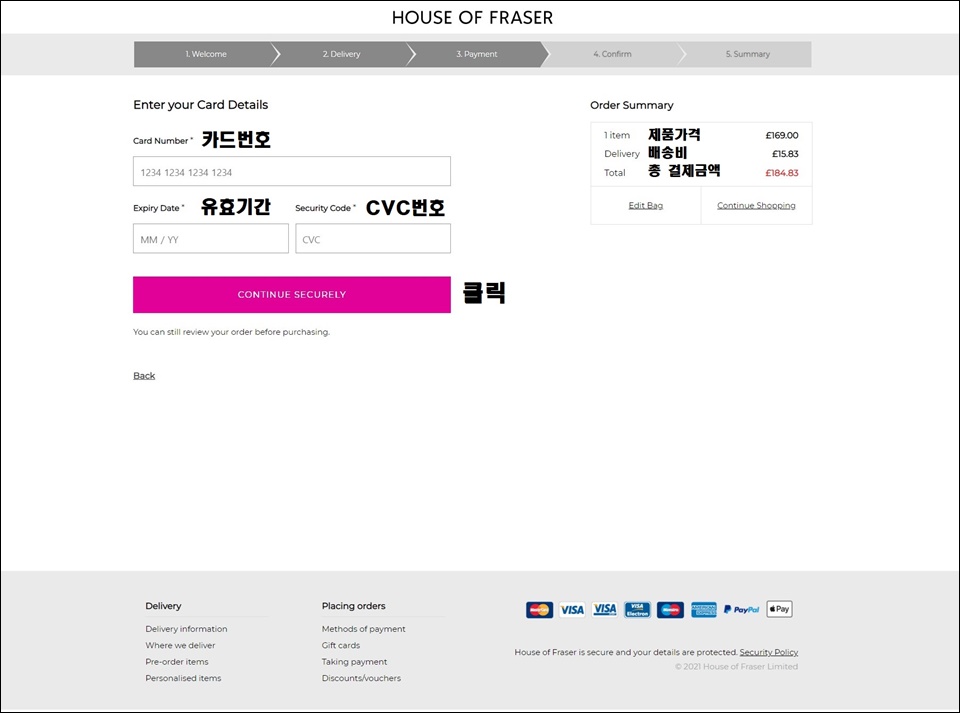960x713 pixels.
Task: Click the Maestro payment icon
Action: pos(670,610)
